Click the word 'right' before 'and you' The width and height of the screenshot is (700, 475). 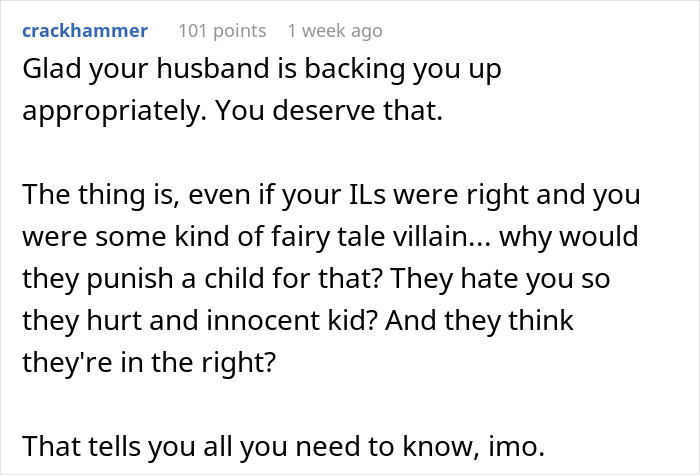tap(497, 196)
